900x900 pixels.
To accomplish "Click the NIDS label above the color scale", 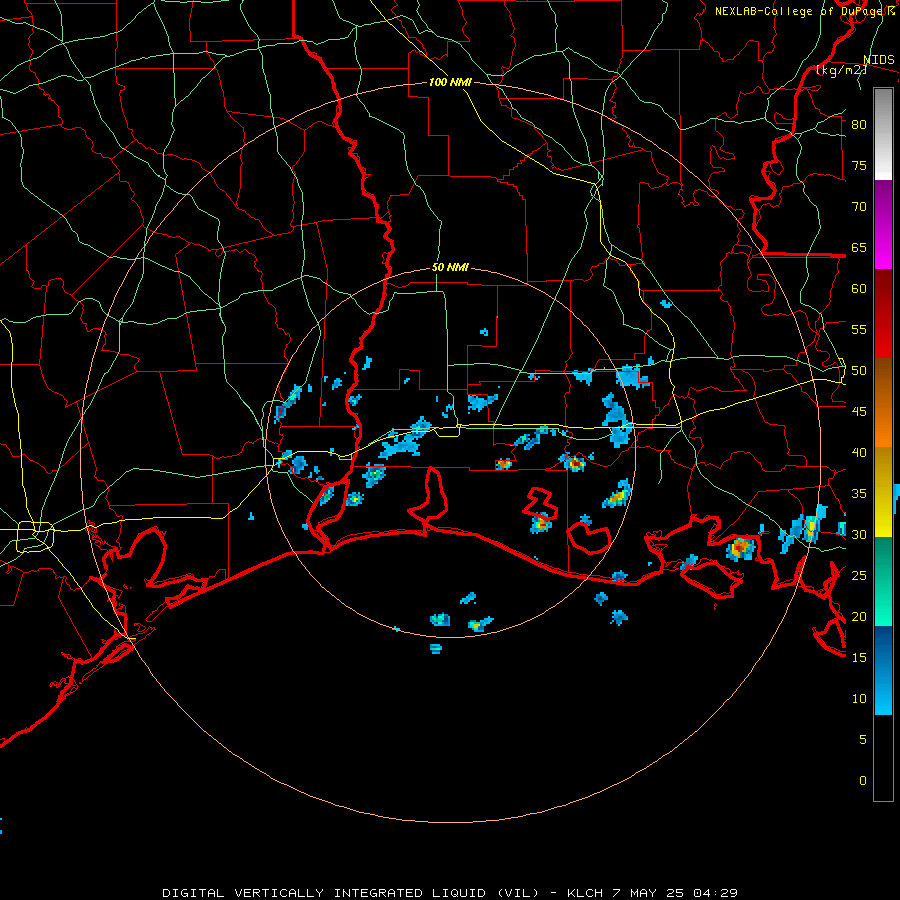I will (x=878, y=60).
